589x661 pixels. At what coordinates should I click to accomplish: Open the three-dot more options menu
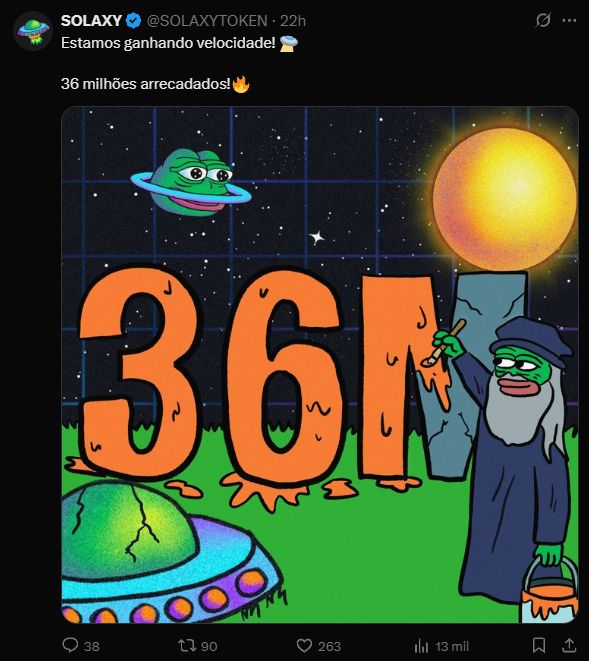(569, 20)
